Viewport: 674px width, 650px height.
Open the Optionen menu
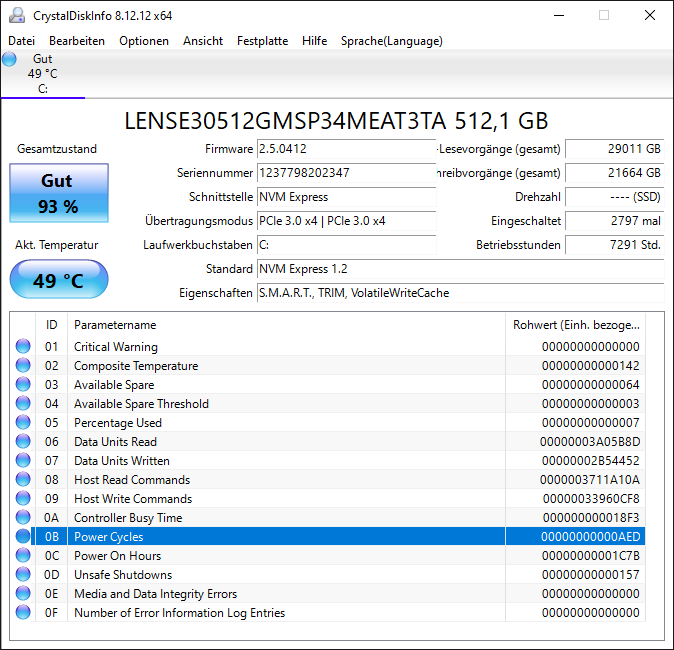click(144, 41)
